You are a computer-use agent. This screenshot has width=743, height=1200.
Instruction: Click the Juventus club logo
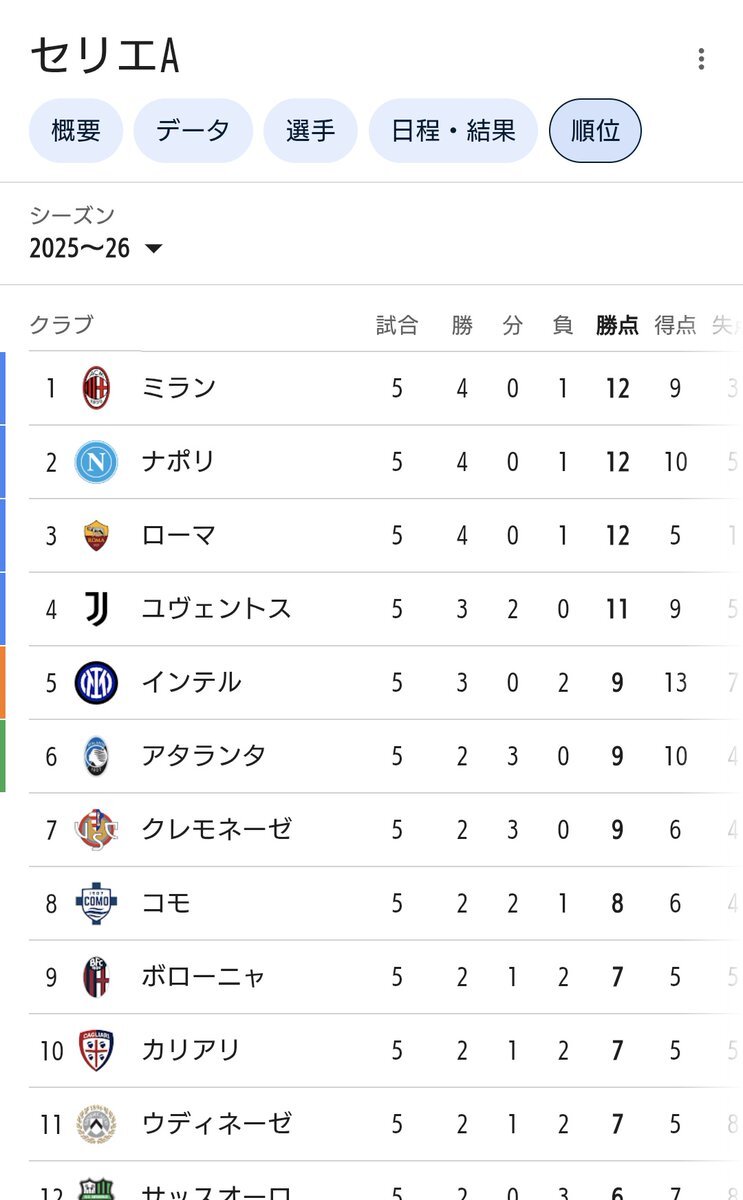coord(96,609)
